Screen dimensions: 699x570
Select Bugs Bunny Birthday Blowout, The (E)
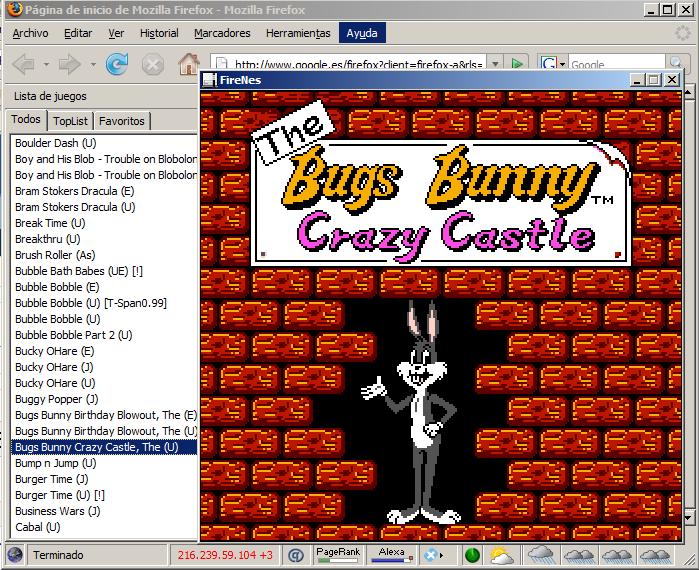point(104,415)
